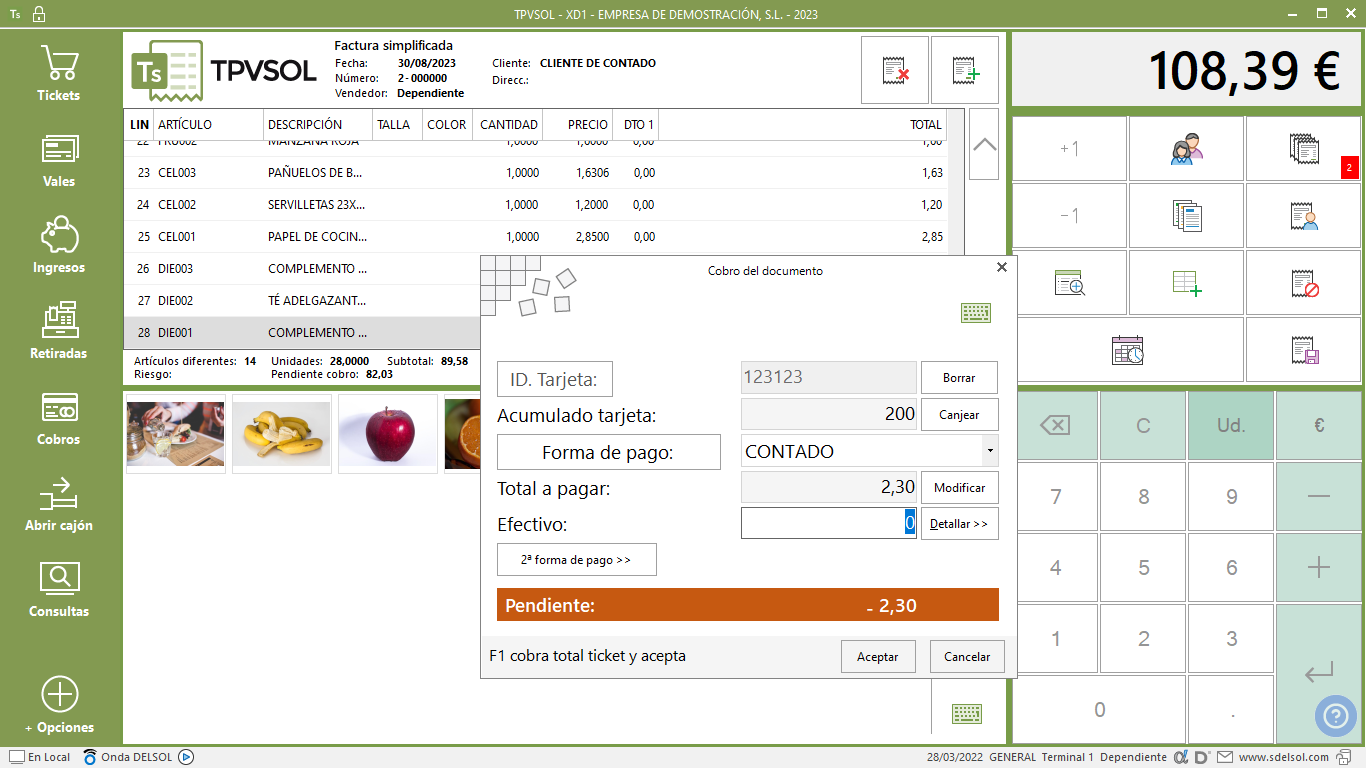Image resolution: width=1366 pixels, height=768 pixels.
Task: Select the red apple product thumbnail
Action: [388, 433]
